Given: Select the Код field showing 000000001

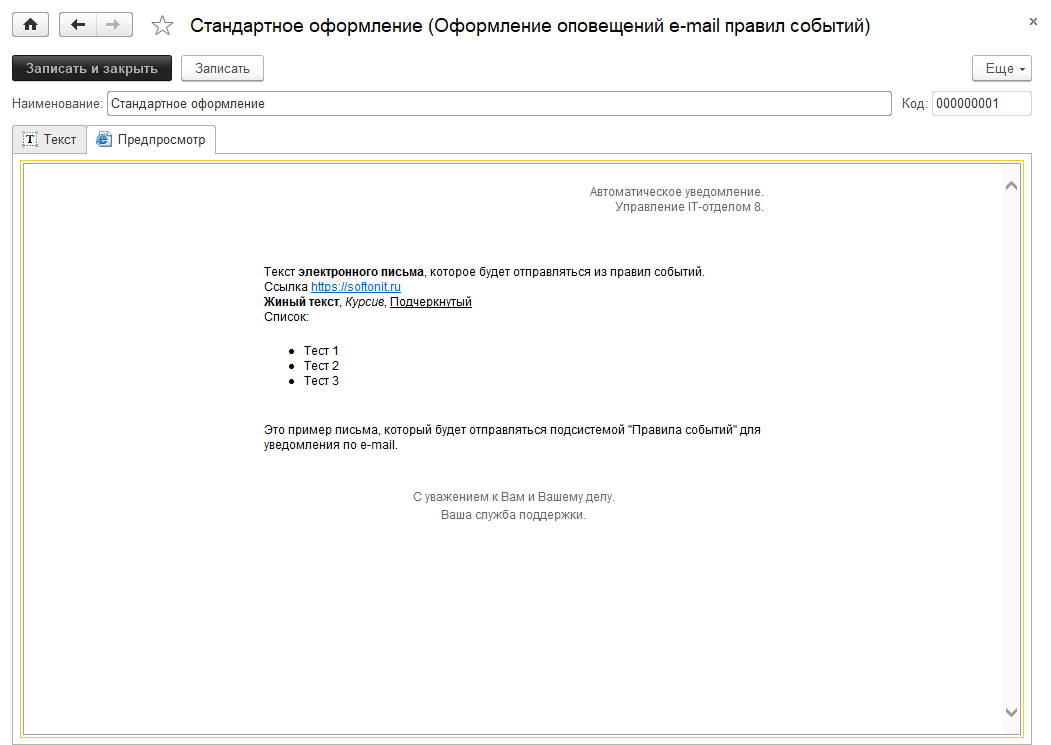Looking at the screenshot, I should pyautogui.click(x=980, y=103).
